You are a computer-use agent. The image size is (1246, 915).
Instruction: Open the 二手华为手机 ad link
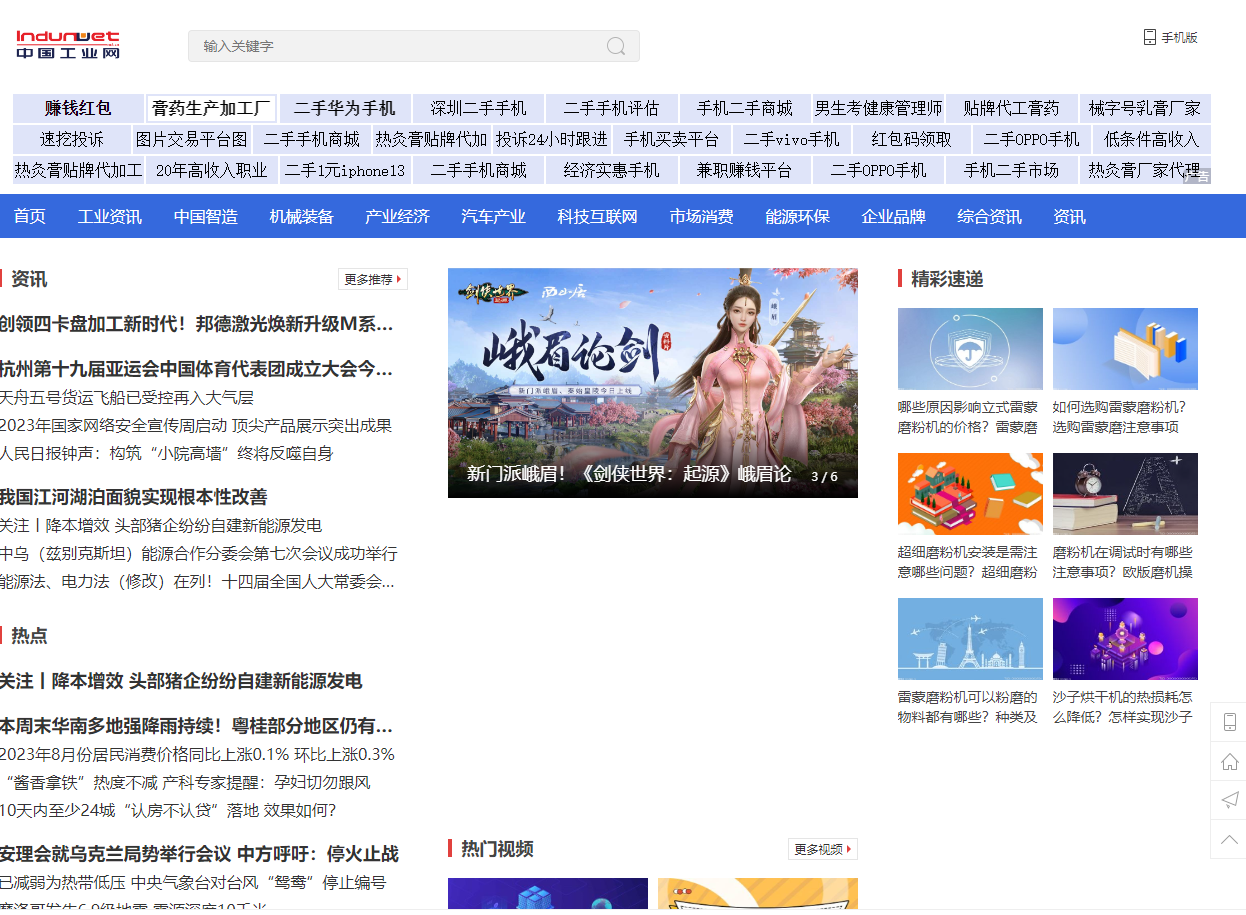(345, 109)
